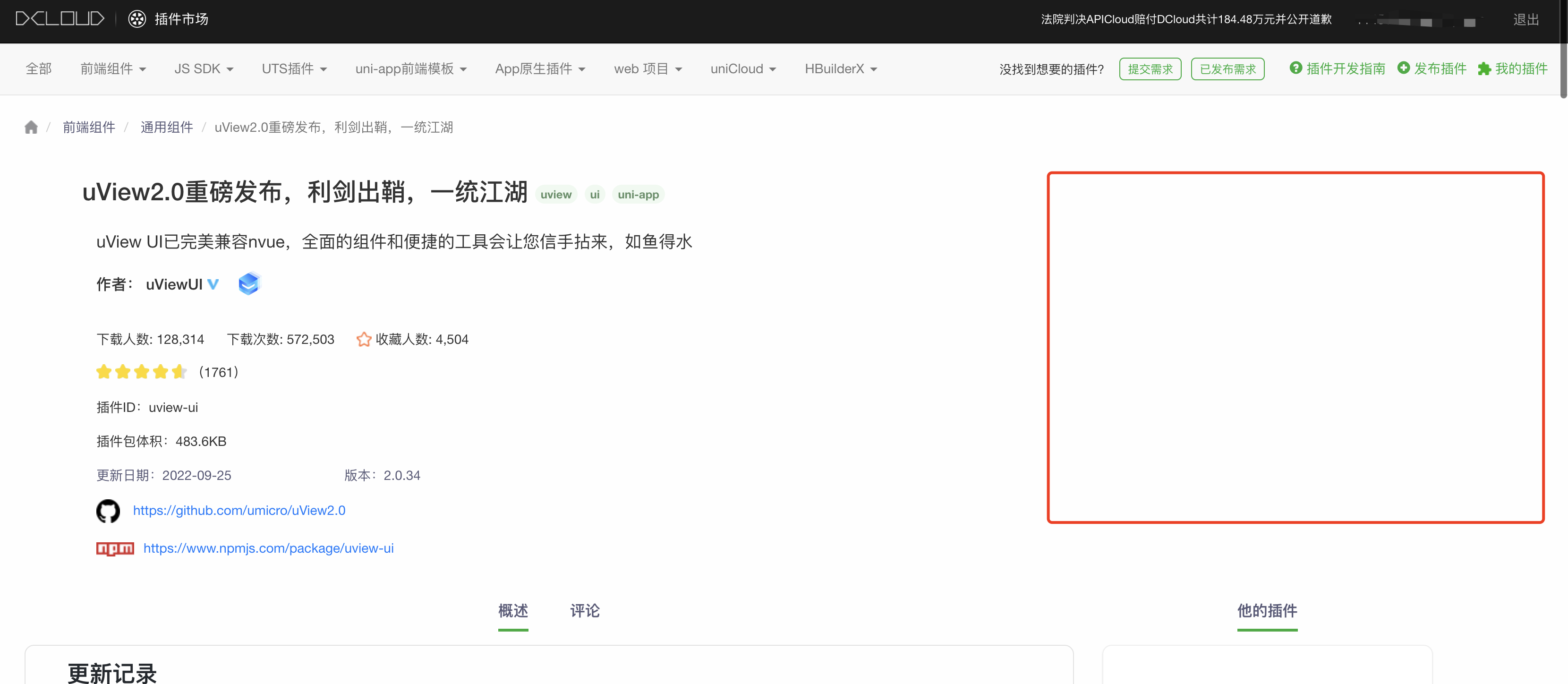Click the uview tag
Image resolution: width=1568 pixels, height=684 pixels.
click(x=556, y=195)
